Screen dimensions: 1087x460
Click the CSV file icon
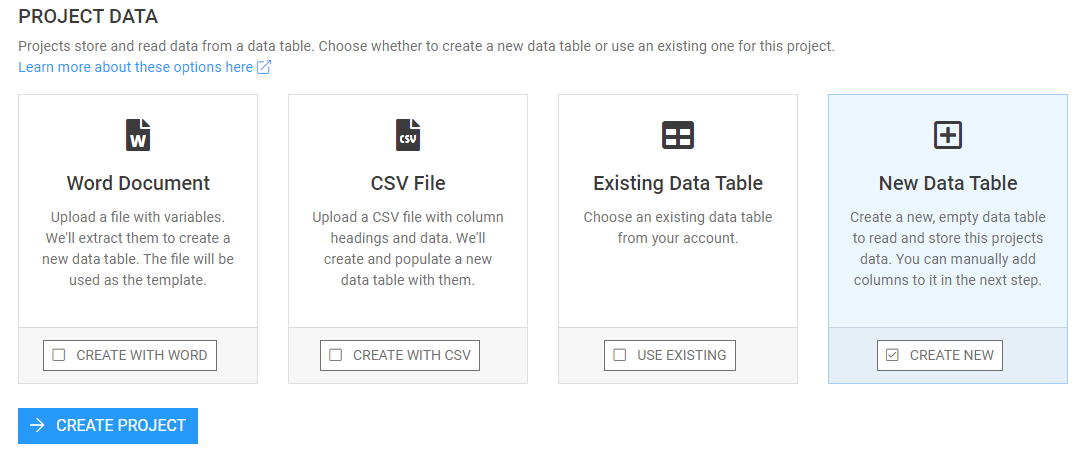(x=408, y=135)
